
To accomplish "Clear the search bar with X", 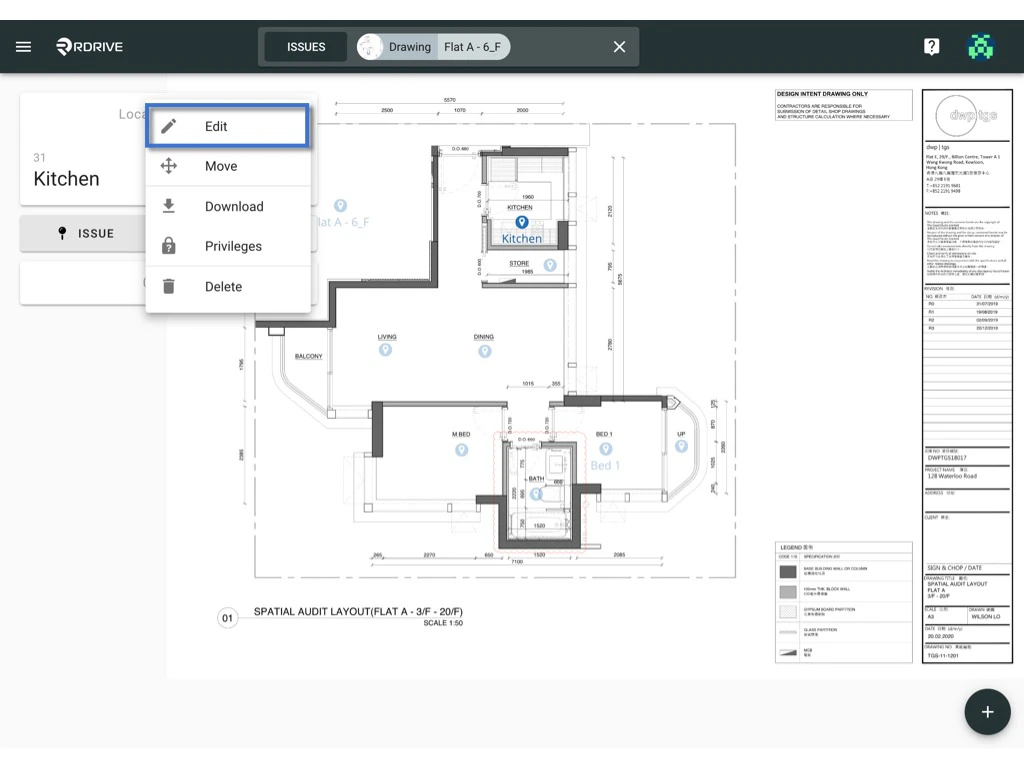I will [x=619, y=47].
